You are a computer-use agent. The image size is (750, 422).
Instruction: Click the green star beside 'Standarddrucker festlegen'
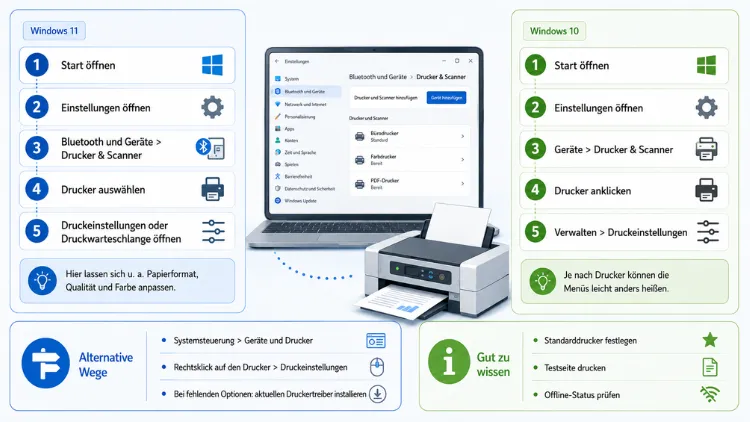tap(710, 340)
